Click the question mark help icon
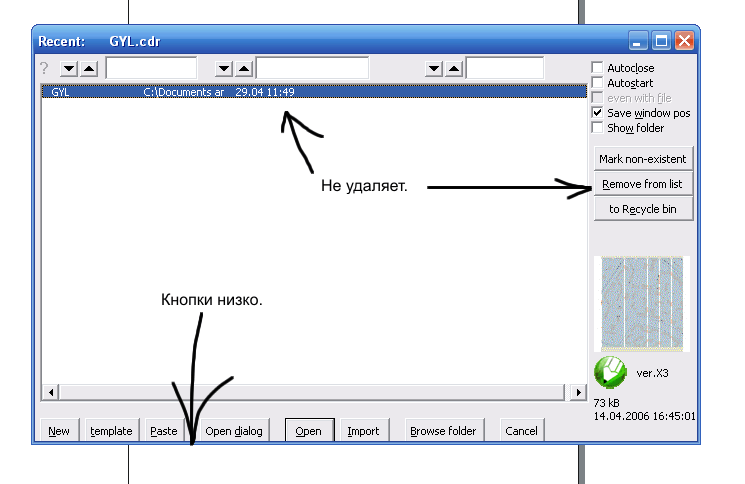Viewport: 745px width, 484px height. (x=44, y=68)
